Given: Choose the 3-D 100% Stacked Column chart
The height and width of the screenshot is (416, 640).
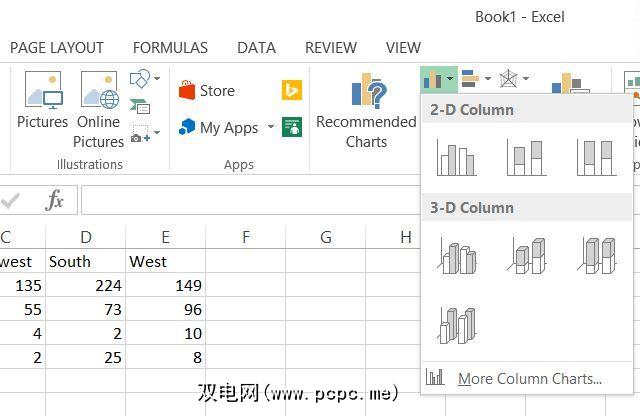Looking at the screenshot, I should (595, 255).
